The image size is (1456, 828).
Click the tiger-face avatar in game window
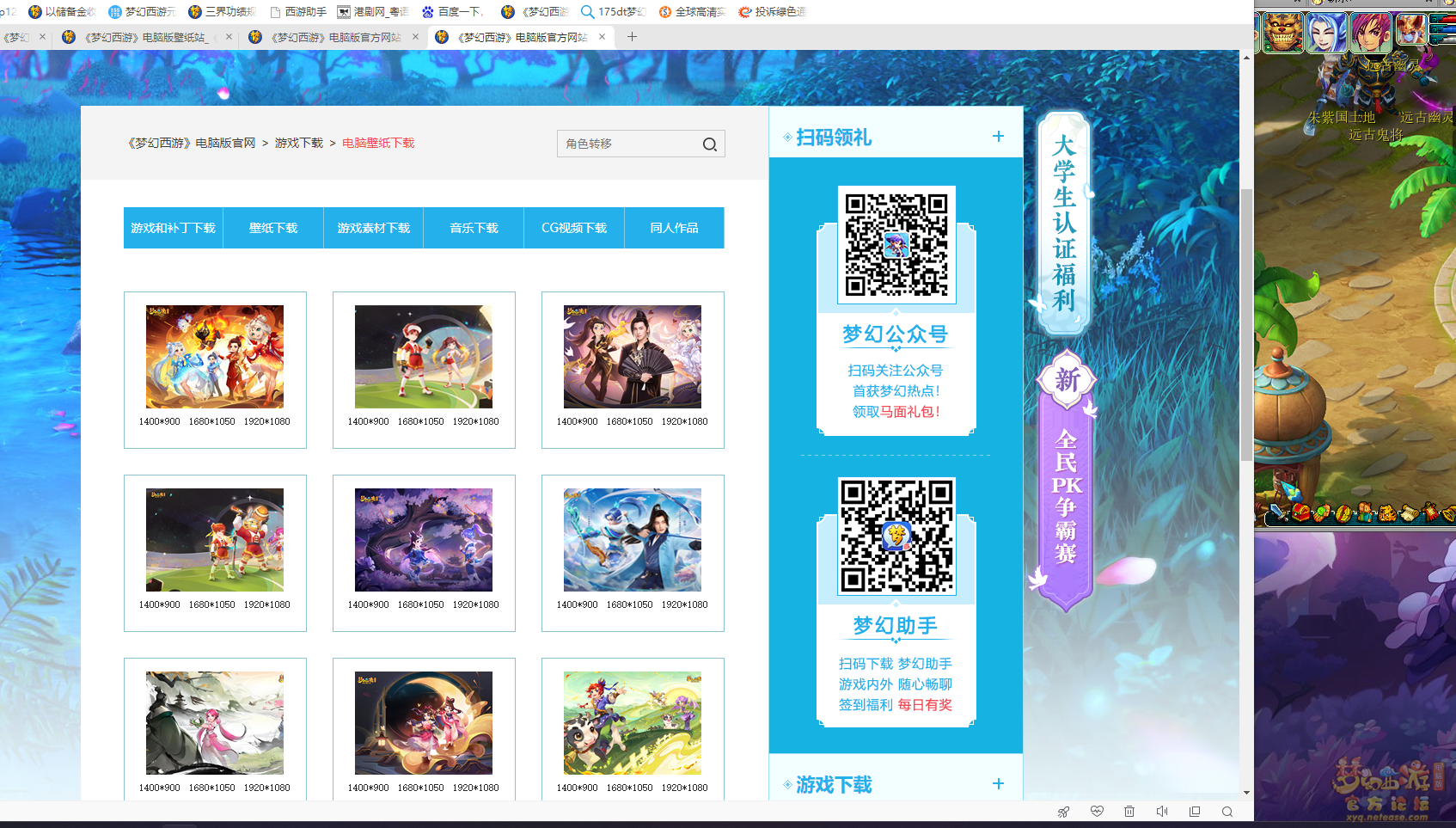[x=1282, y=32]
